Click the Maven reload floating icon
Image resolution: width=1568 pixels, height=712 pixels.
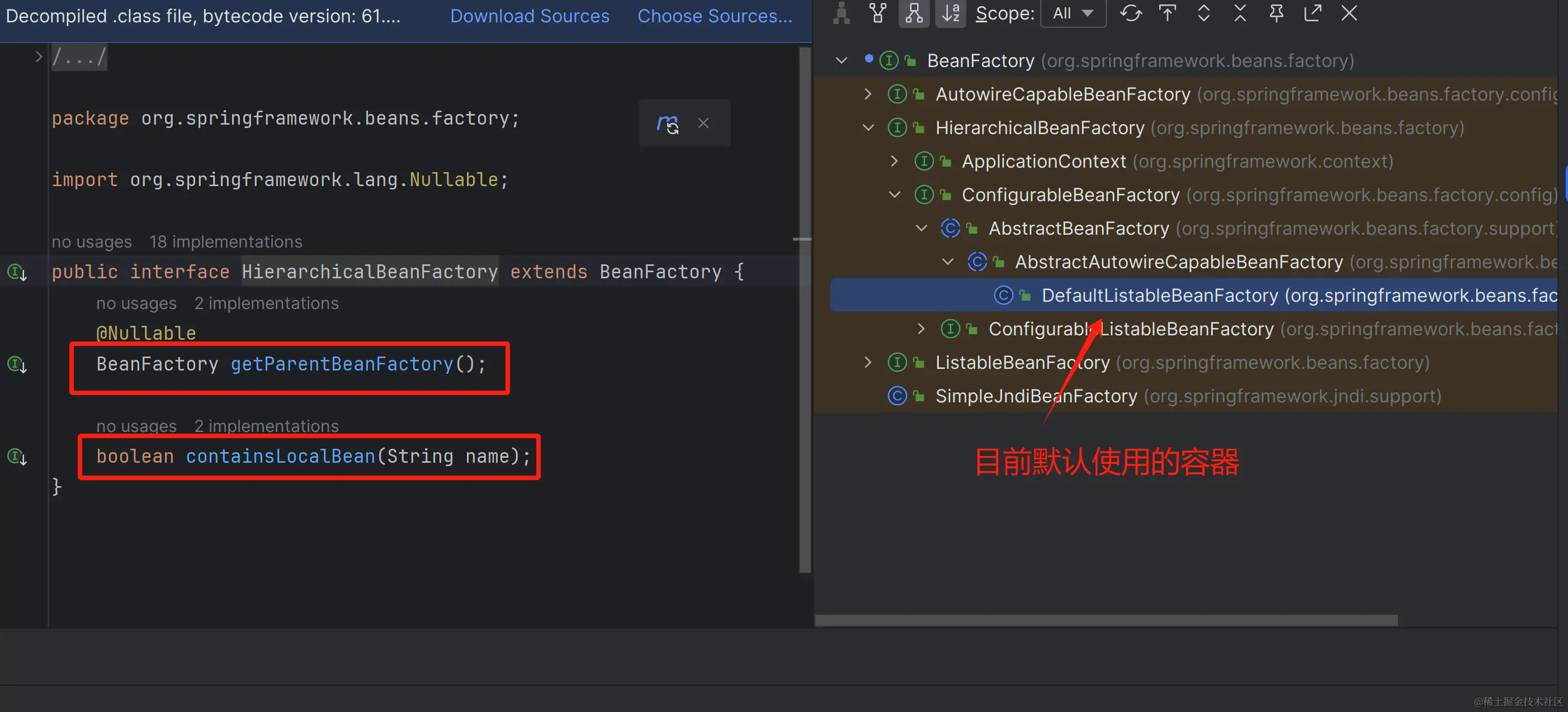(668, 124)
